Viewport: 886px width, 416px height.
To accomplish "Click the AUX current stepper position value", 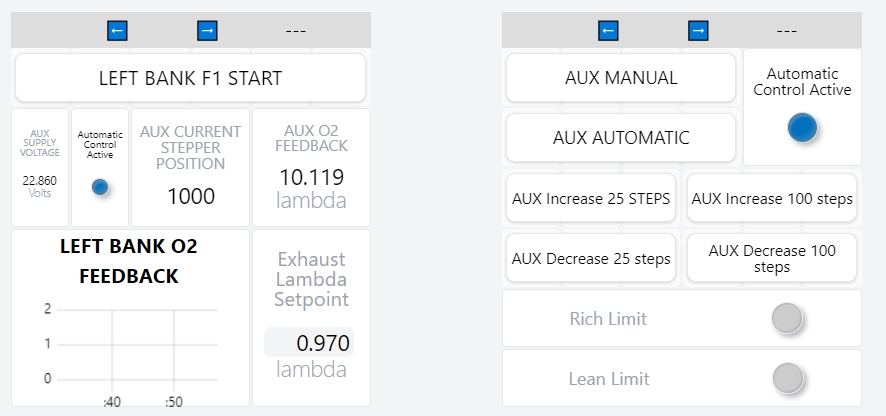I will [x=190, y=196].
